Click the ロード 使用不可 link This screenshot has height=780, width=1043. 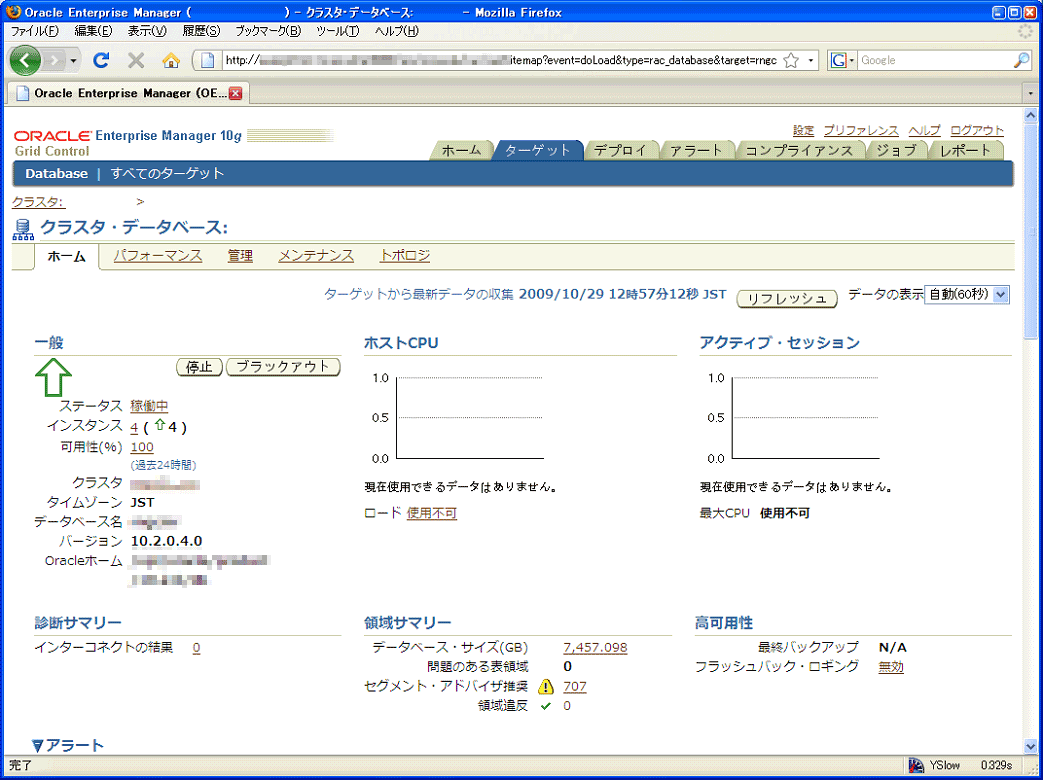[432, 513]
